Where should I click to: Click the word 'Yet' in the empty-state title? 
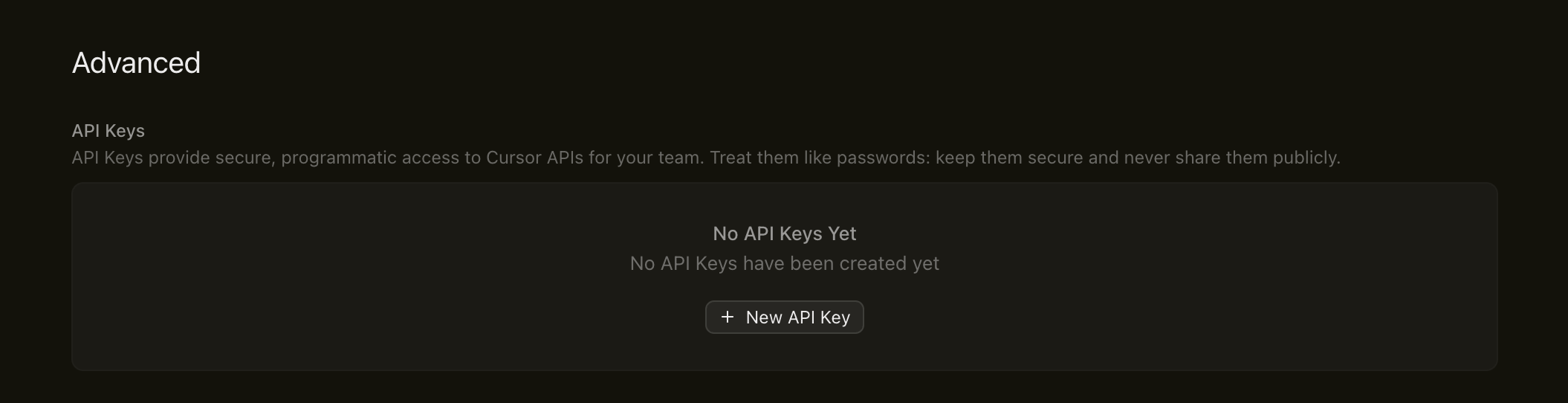pos(842,233)
